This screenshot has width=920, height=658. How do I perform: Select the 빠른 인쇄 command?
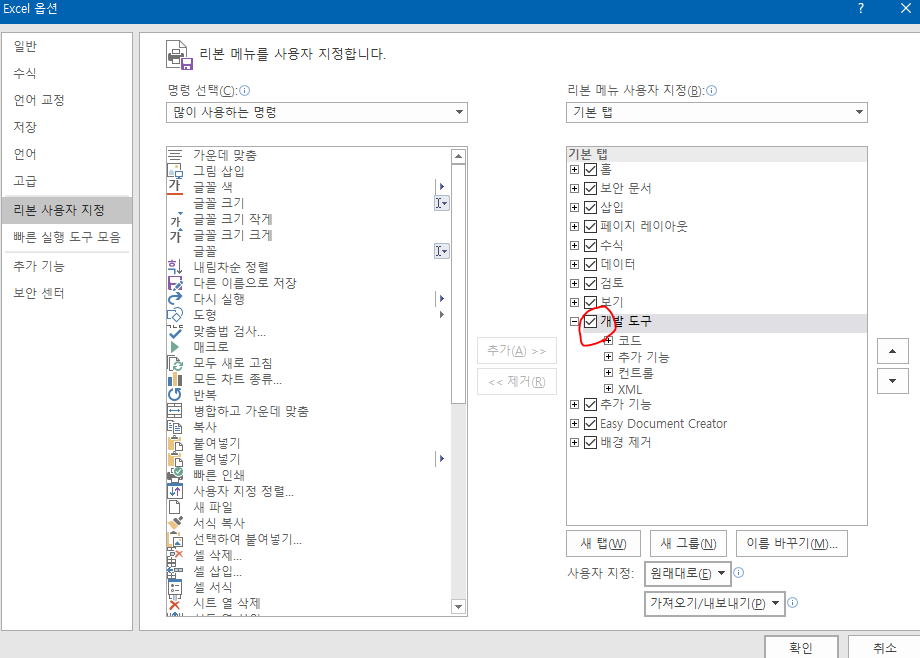215,475
